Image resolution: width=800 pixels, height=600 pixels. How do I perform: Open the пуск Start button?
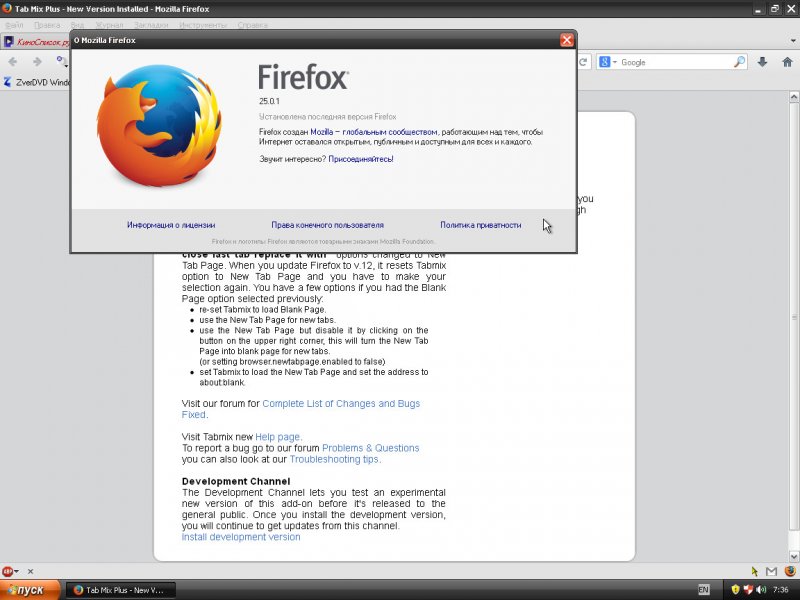click(x=30, y=590)
